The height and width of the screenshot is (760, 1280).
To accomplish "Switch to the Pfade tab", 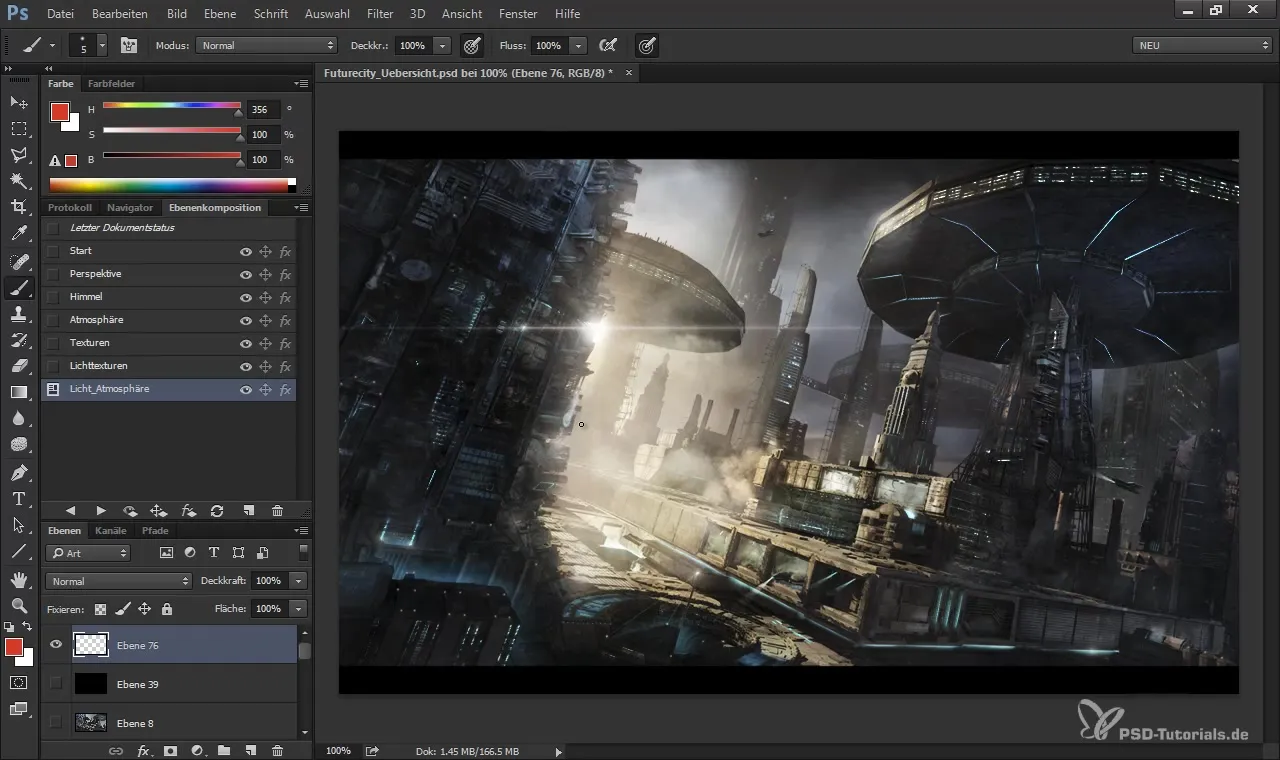I will click(x=155, y=531).
